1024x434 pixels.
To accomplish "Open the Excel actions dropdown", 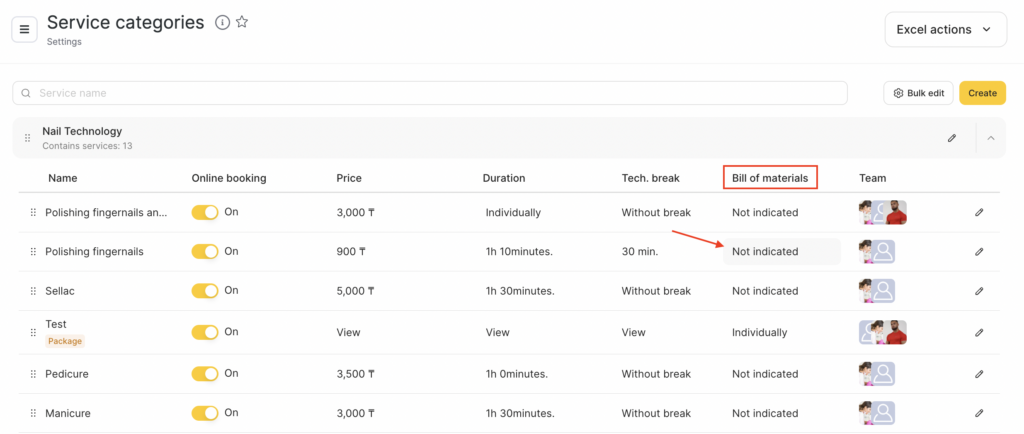I will click(945, 30).
